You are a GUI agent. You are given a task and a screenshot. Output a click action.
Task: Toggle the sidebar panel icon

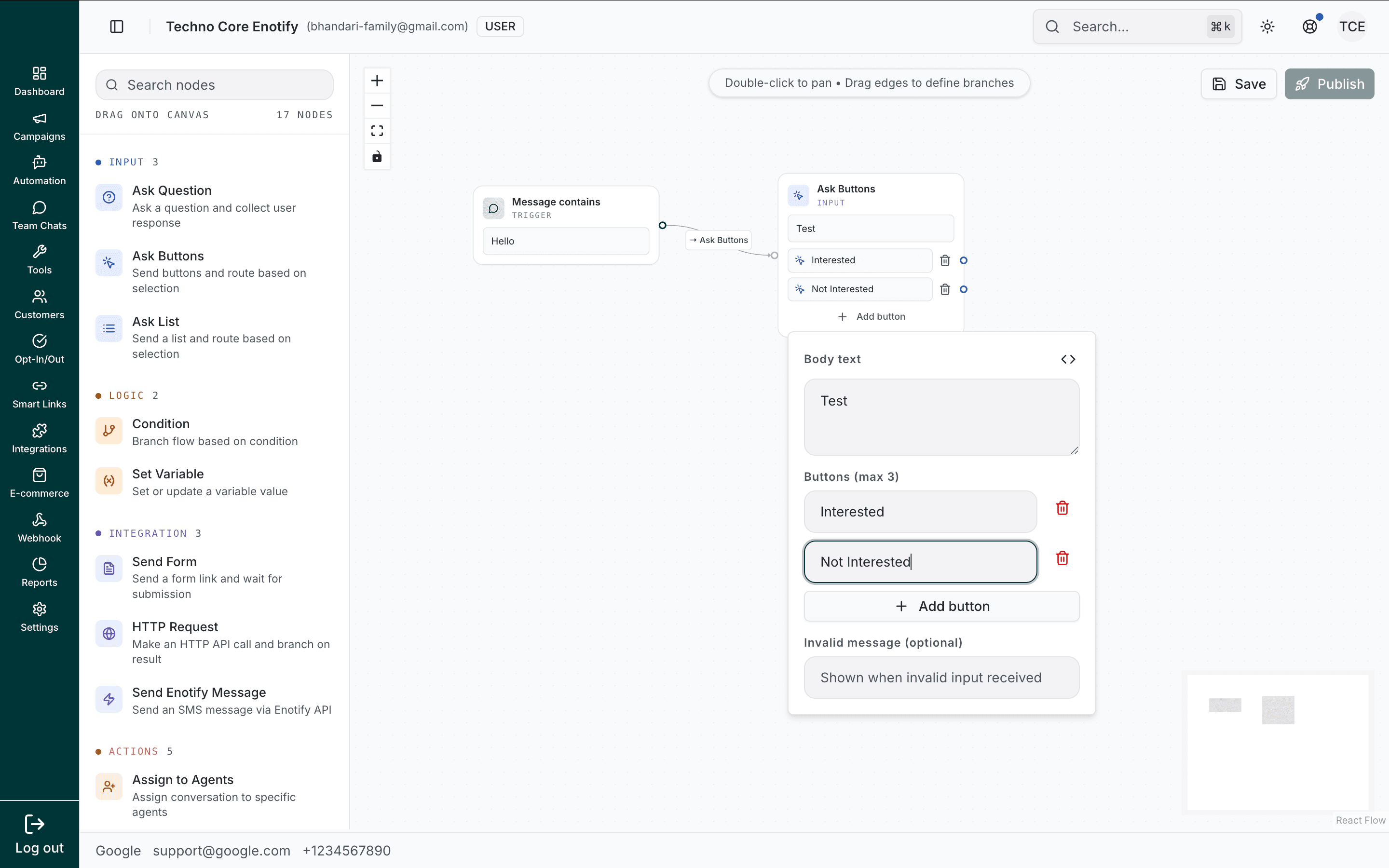[117, 27]
